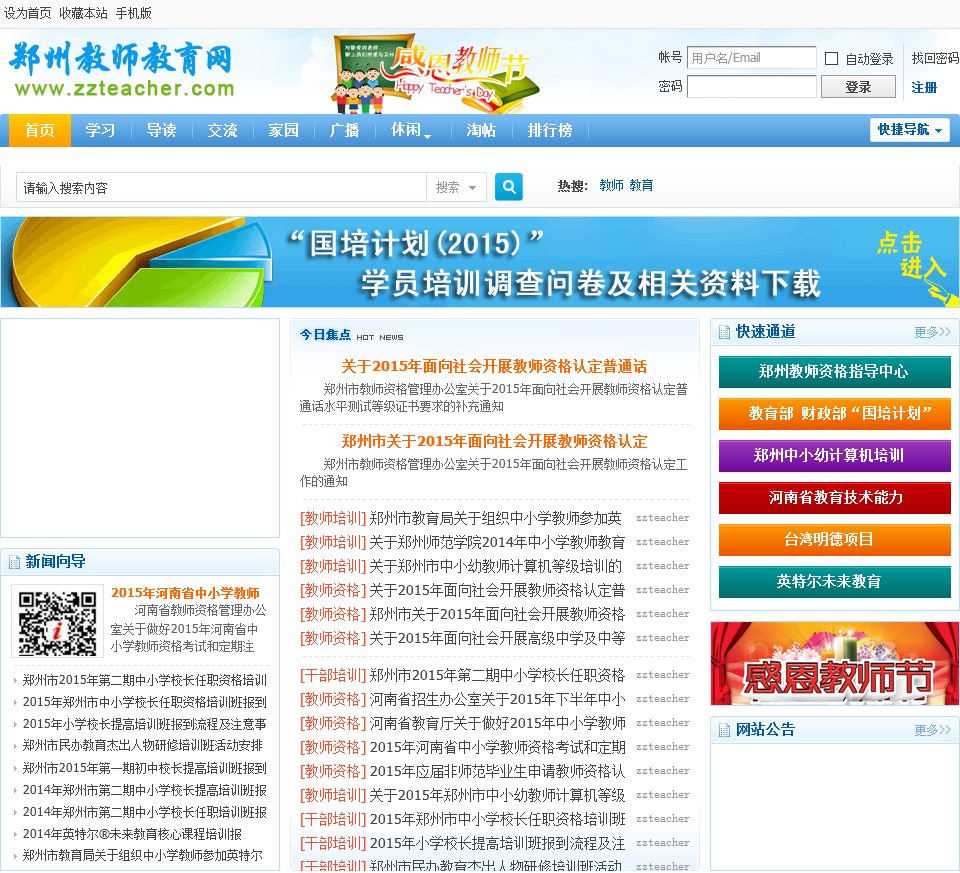The image size is (960, 873).
Task: Open 2015年小学校长提高培训班报到流程及注意事 in 新闻向导
Action: (x=144, y=724)
